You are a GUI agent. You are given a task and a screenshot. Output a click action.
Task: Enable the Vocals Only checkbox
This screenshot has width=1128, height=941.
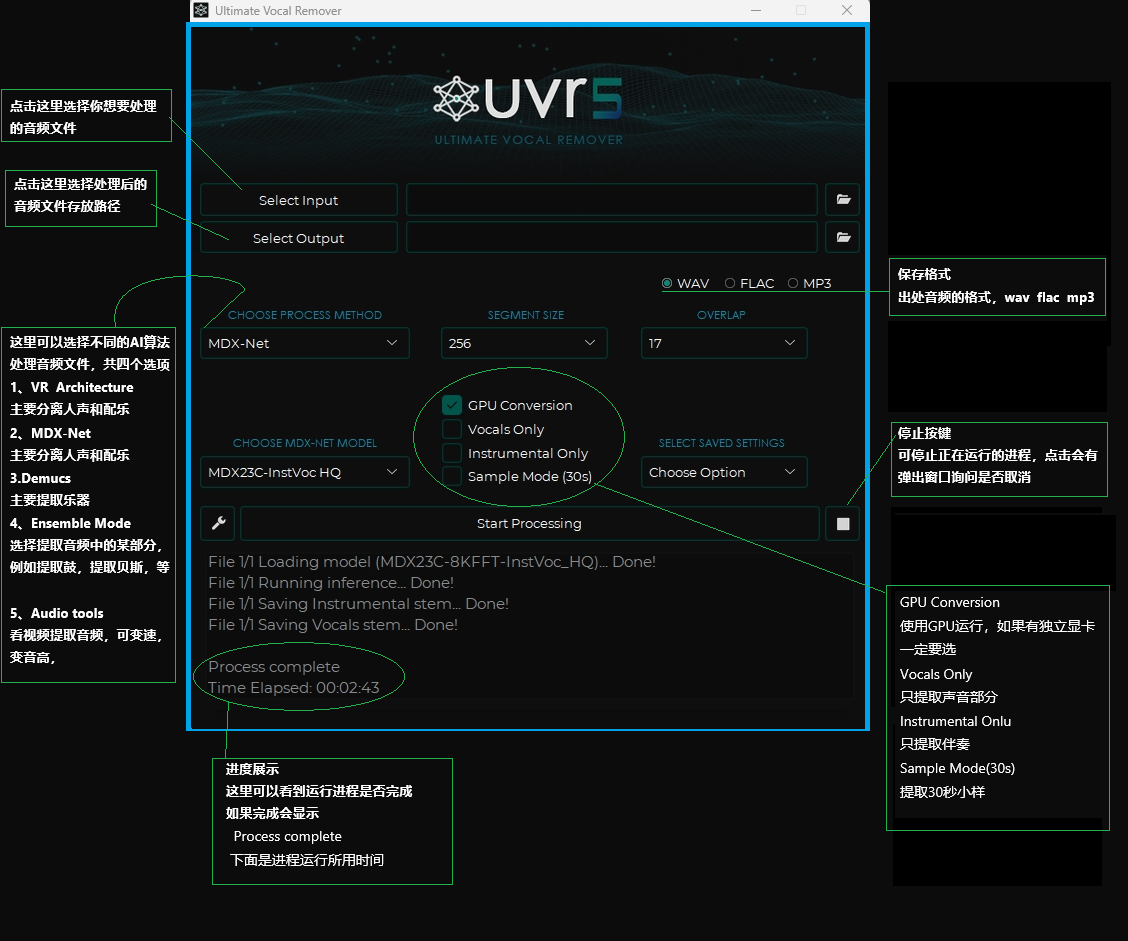452,429
